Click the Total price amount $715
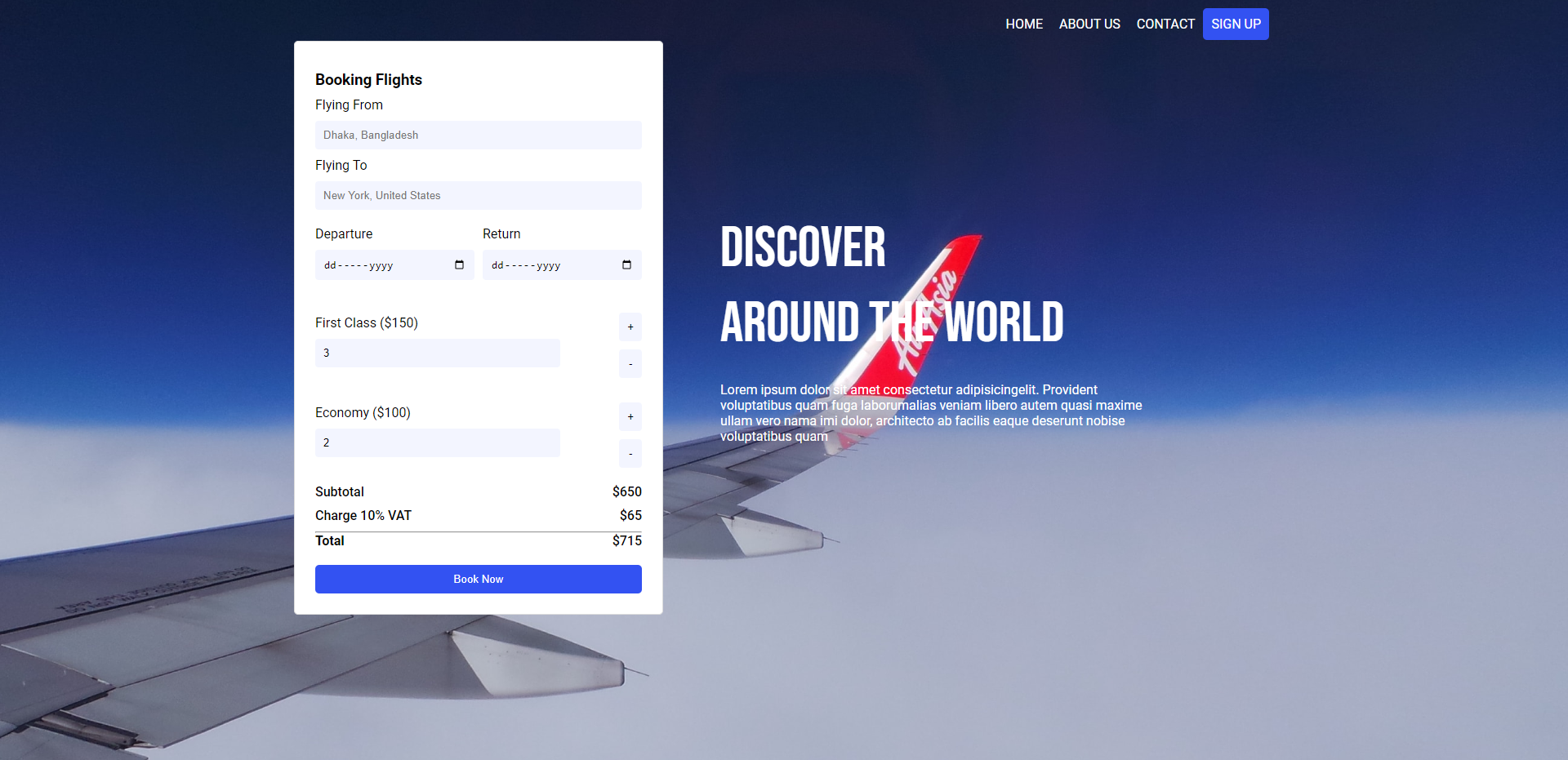Screen dimensions: 1568x760 (x=626, y=540)
